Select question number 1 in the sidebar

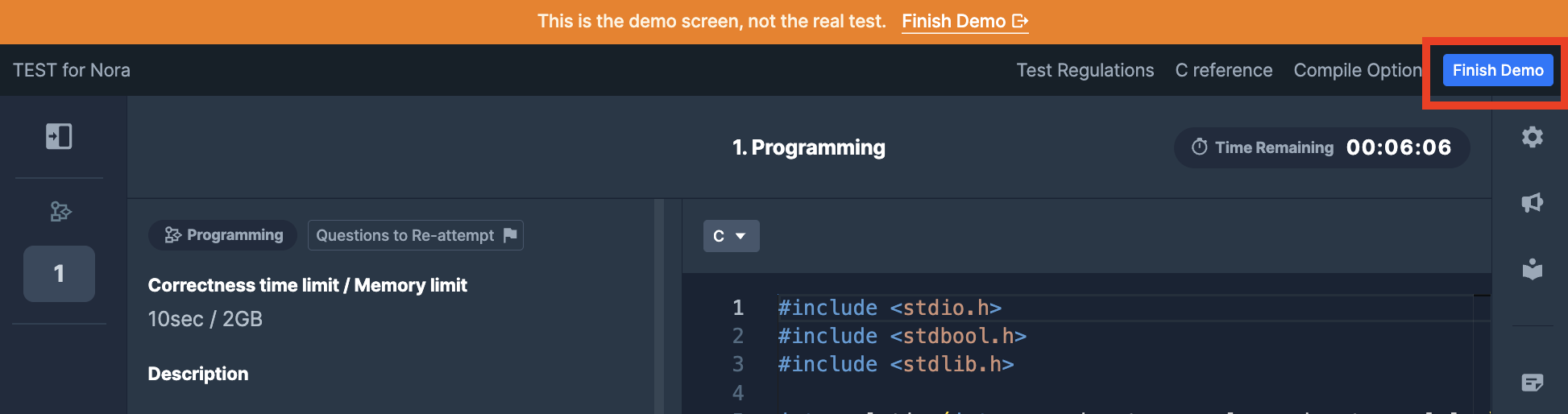(59, 274)
